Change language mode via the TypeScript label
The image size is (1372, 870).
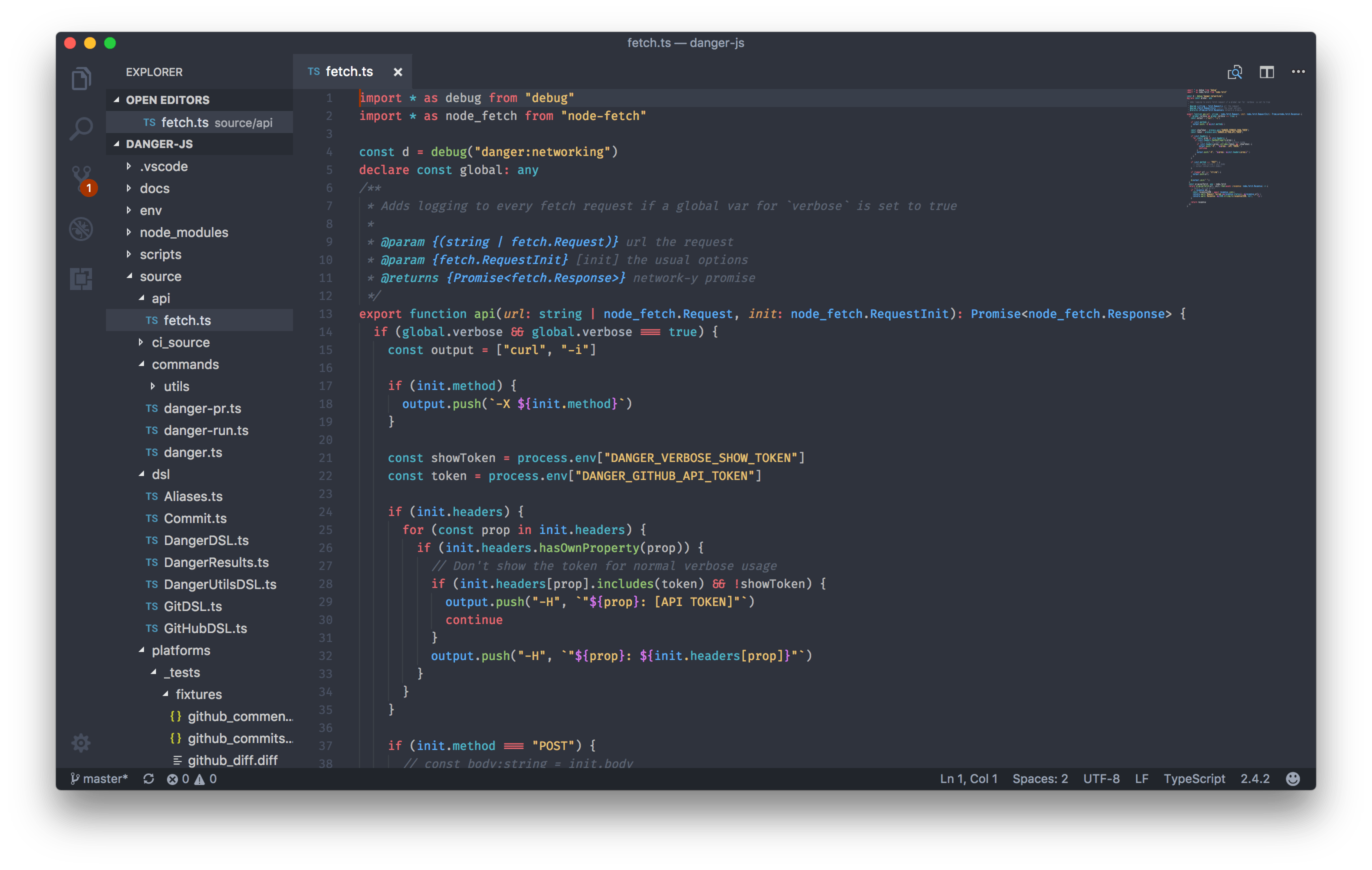tap(1194, 779)
